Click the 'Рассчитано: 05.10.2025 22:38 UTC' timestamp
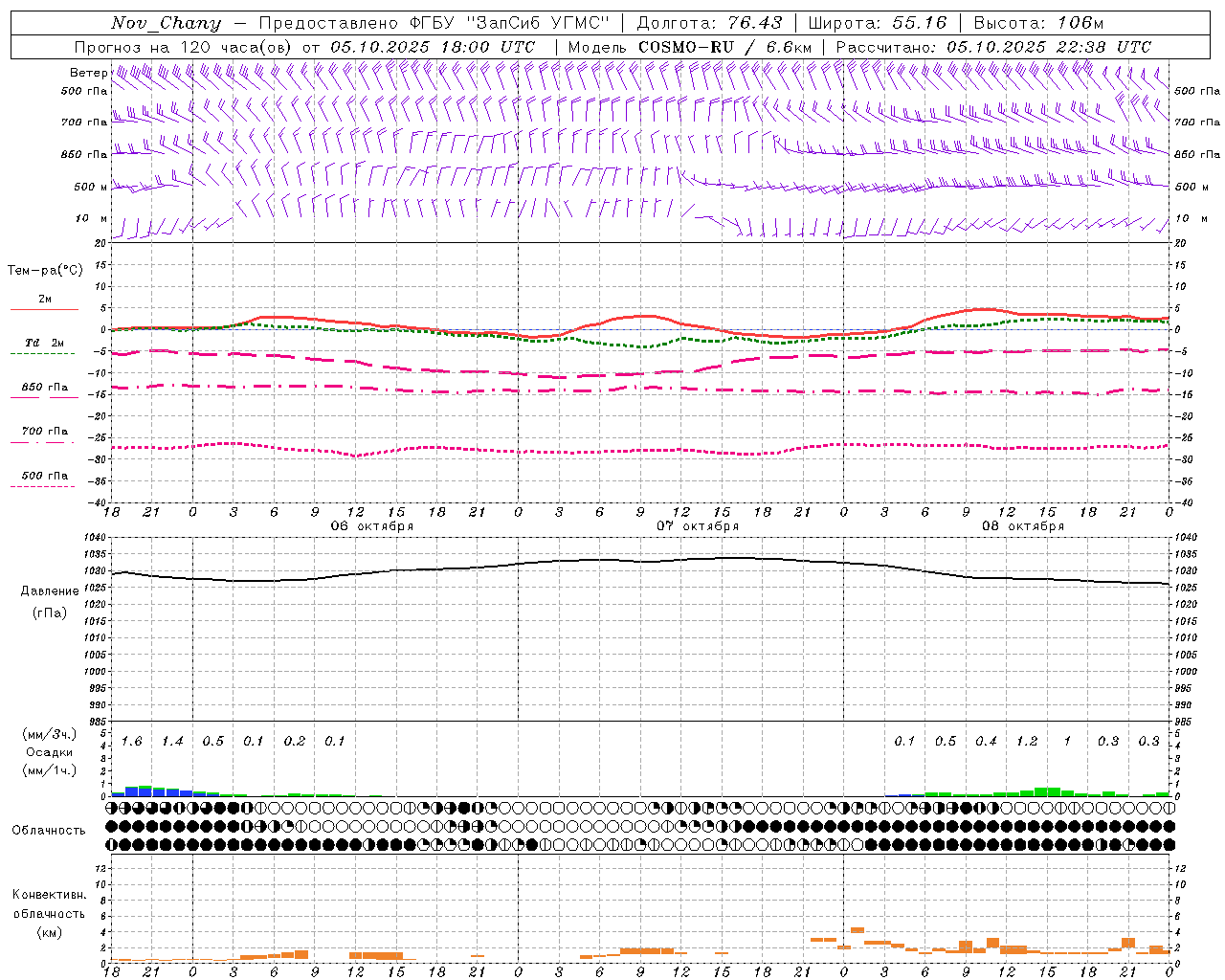 (x=993, y=47)
